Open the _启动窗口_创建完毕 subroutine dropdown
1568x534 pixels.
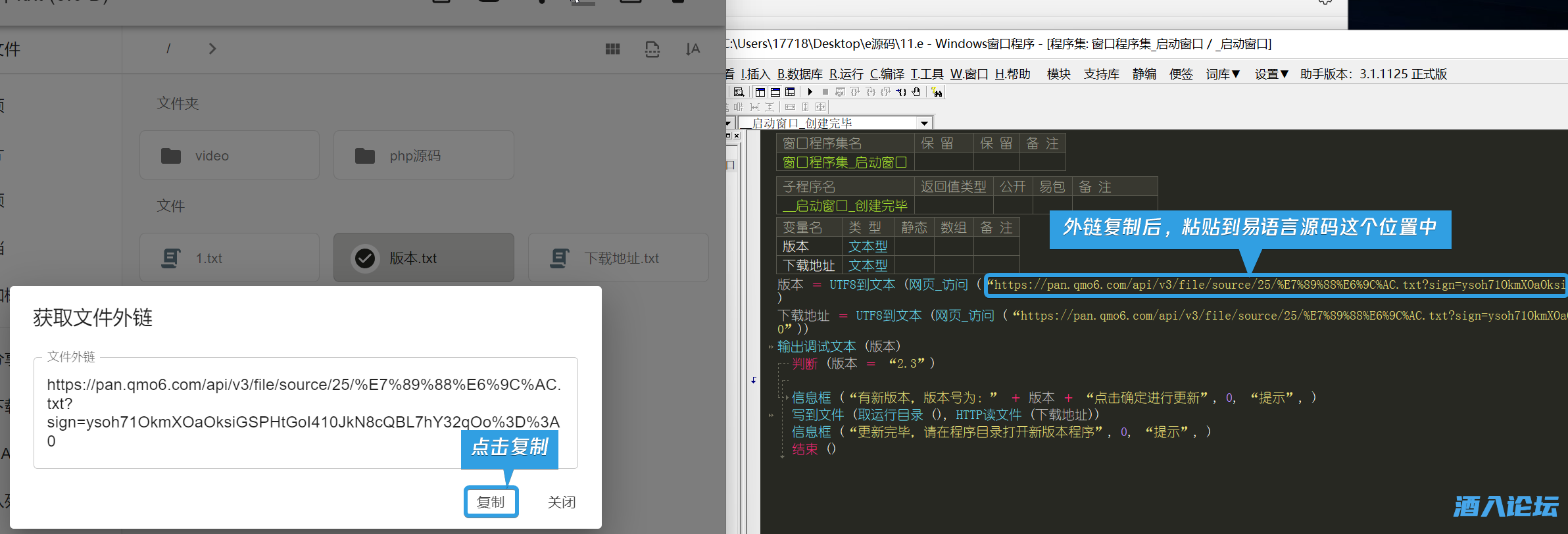(x=924, y=123)
